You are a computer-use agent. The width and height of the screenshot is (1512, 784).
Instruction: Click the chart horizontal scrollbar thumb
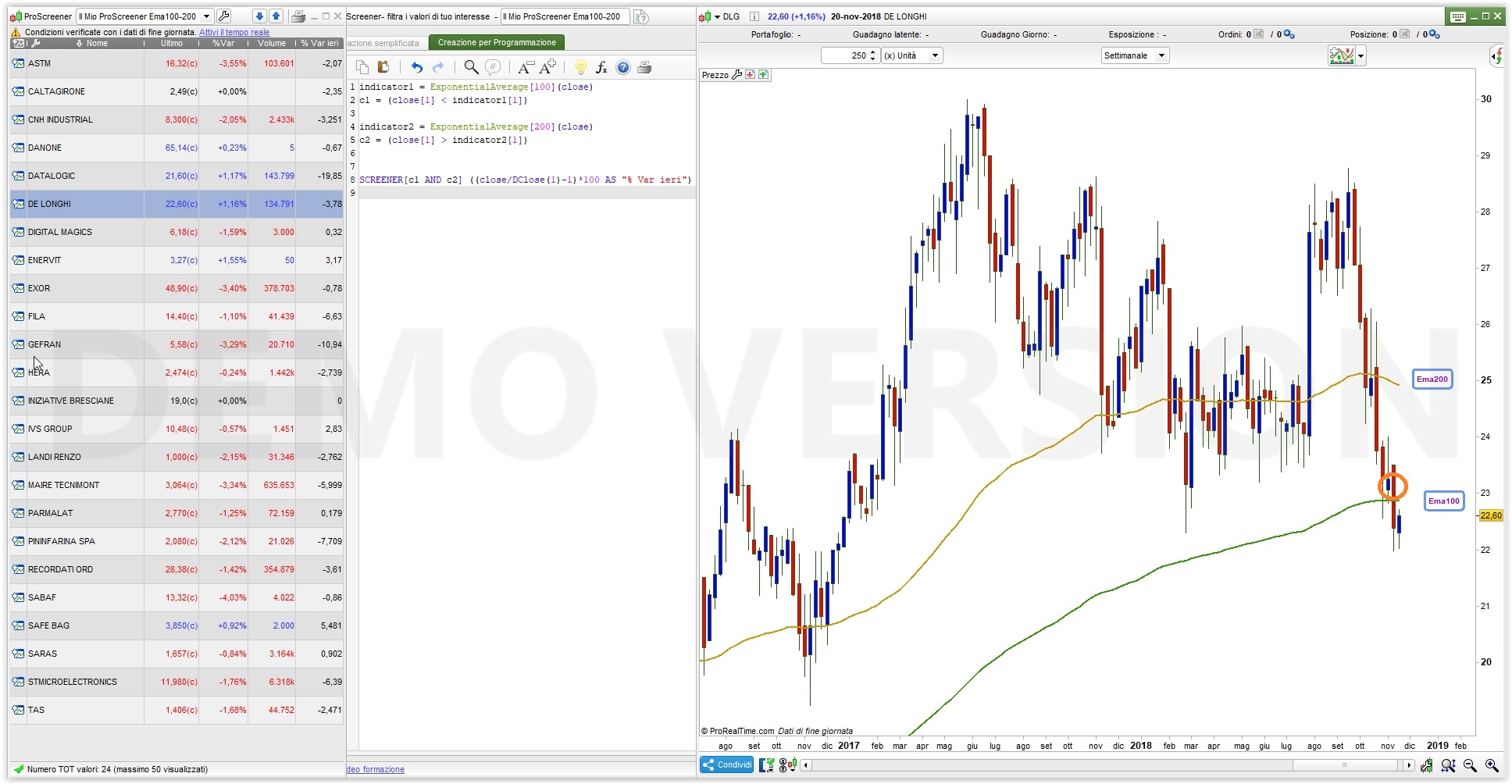point(1346,765)
